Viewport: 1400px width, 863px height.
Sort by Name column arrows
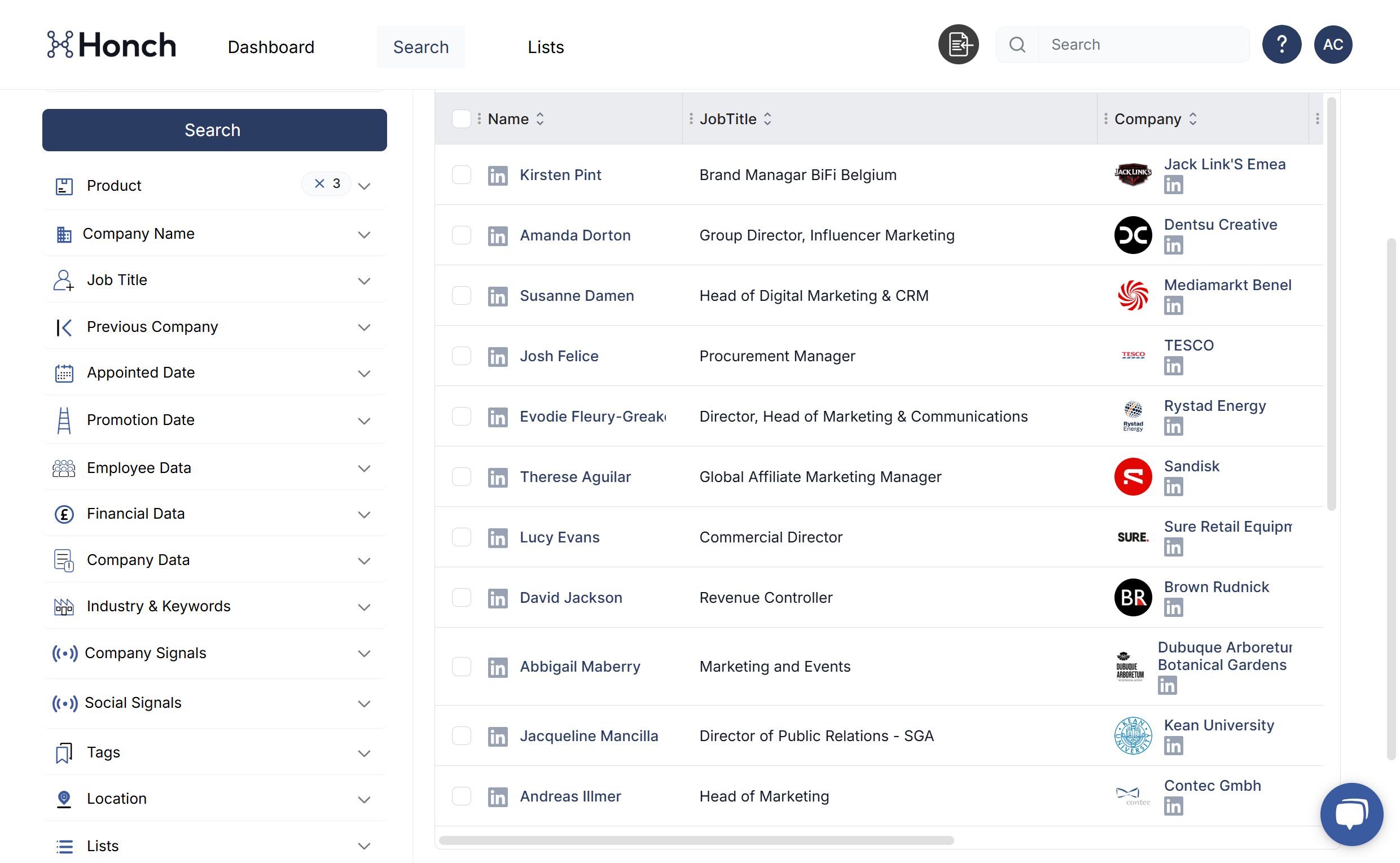[539, 119]
